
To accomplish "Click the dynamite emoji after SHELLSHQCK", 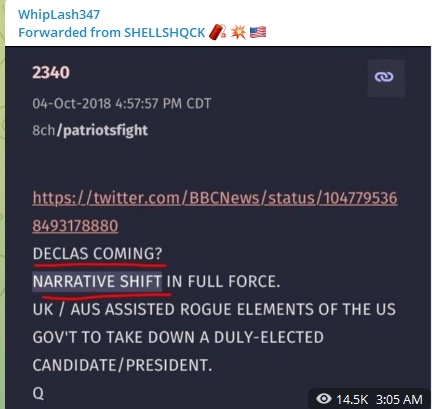I will (218, 32).
